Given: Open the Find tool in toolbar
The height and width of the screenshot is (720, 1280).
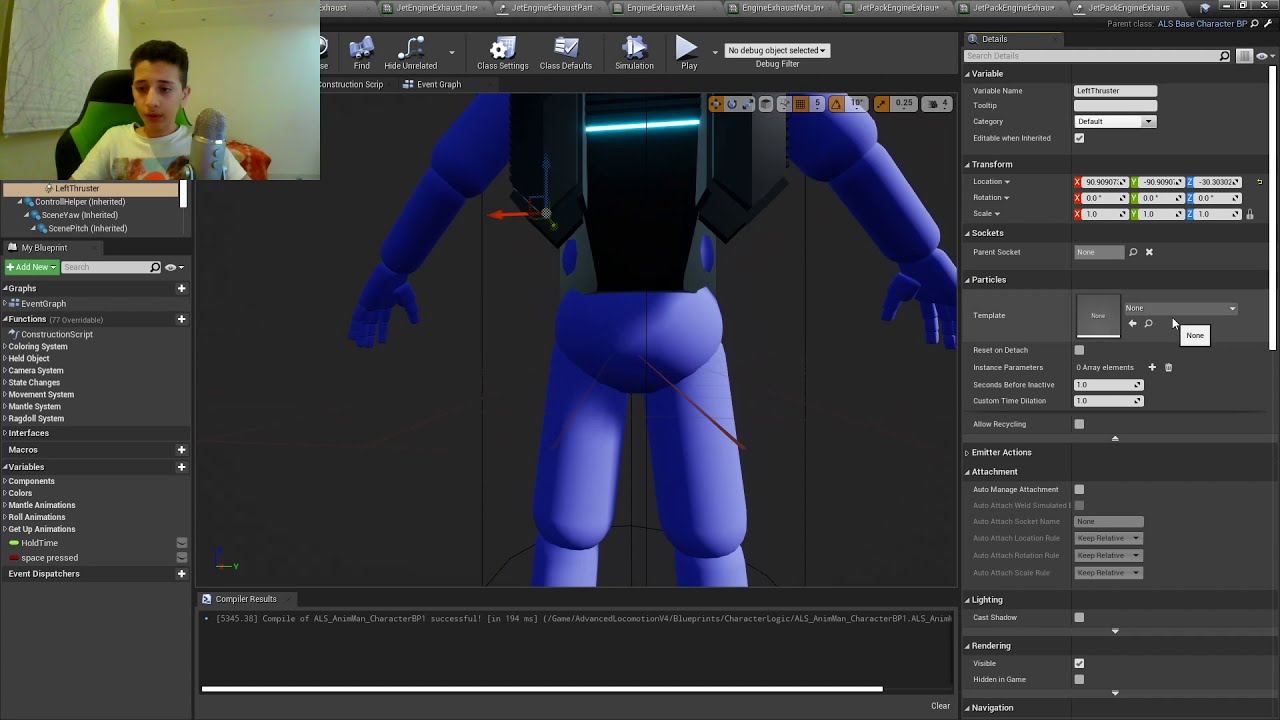Looking at the screenshot, I should coord(362,53).
